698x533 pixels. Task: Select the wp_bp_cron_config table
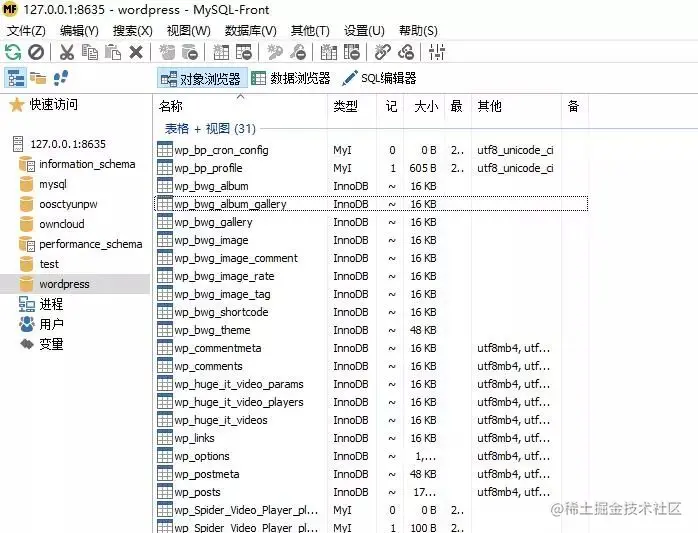click(x=221, y=150)
